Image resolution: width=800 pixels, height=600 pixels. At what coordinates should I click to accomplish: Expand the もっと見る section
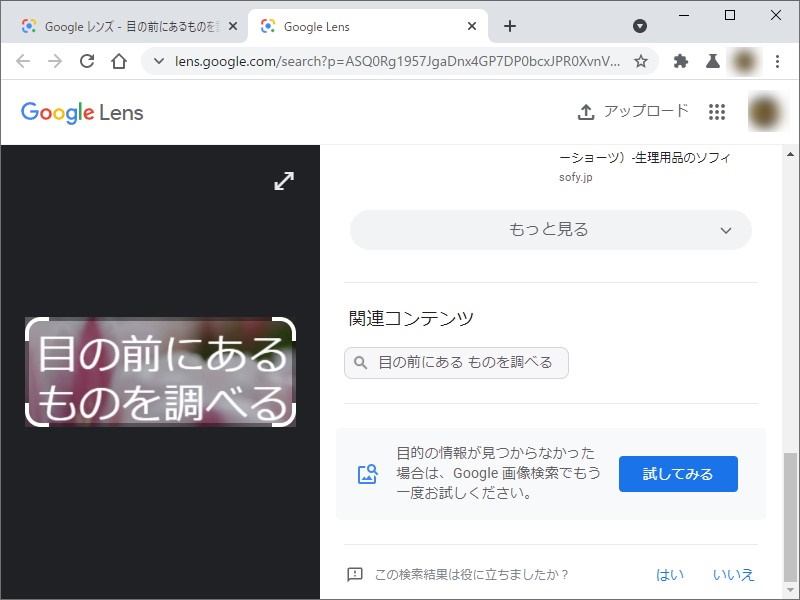pos(549,229)
